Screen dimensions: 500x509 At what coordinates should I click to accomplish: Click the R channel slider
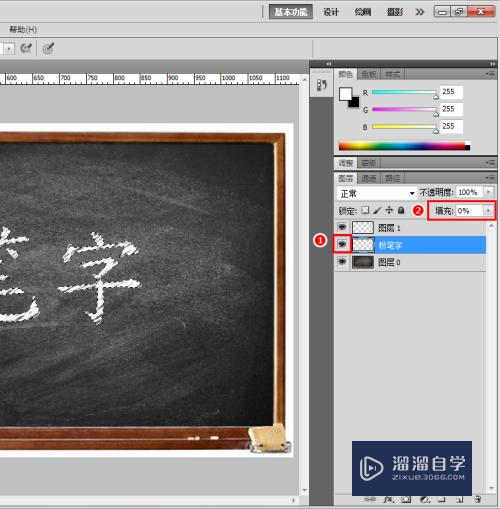404,92
